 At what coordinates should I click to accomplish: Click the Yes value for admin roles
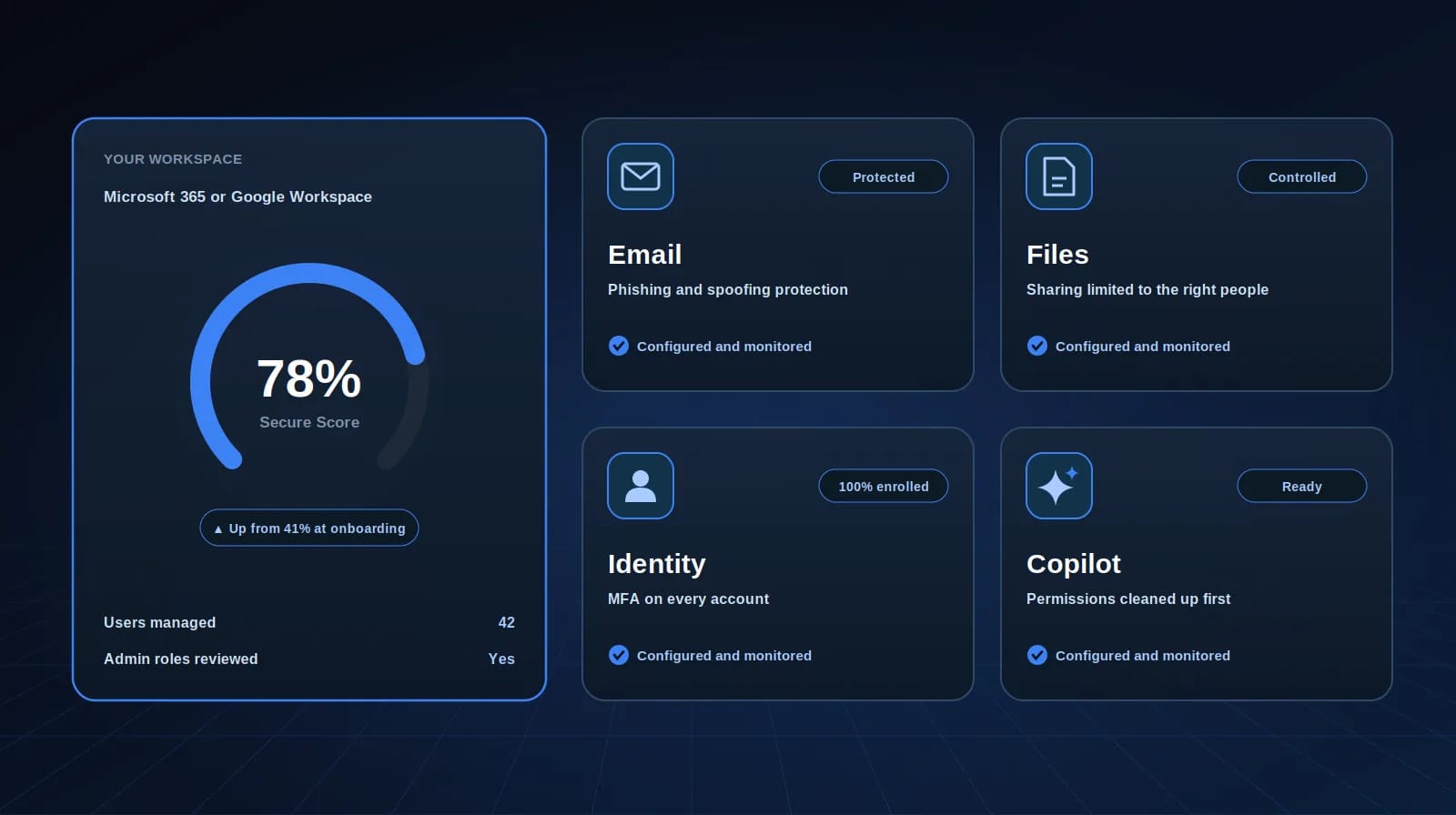pos(501,659)
